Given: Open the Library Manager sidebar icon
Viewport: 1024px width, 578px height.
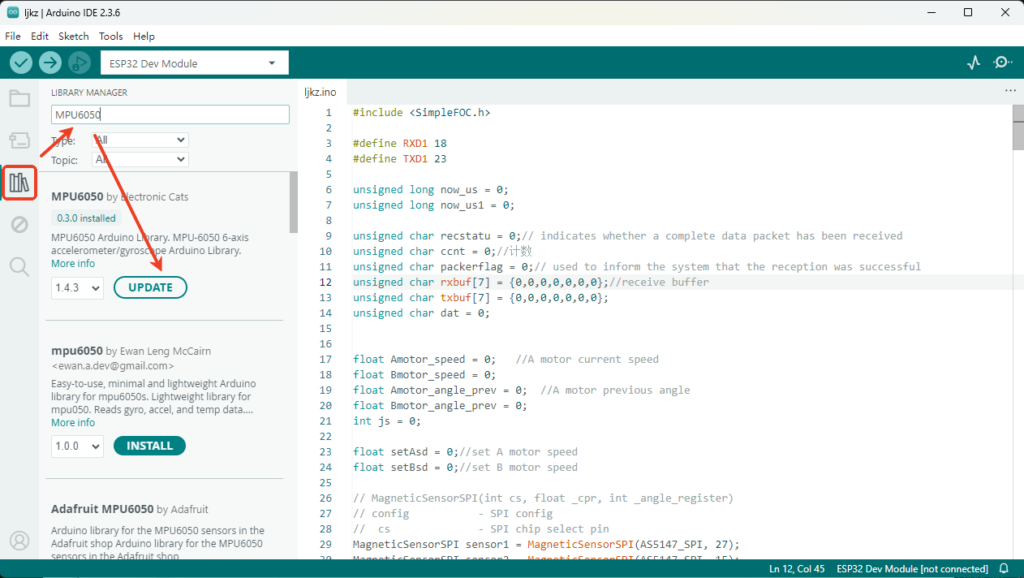Looking at the screenshot, I should click(x=19, y=182).
